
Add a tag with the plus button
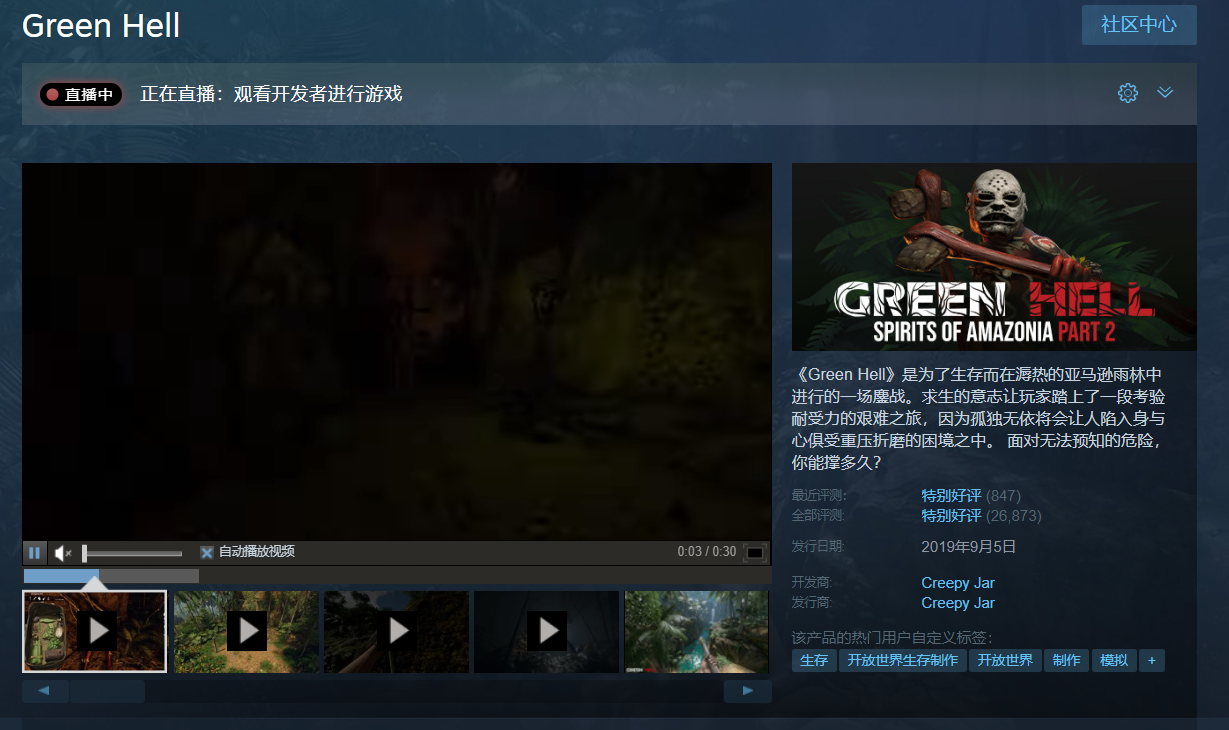click(x=1152, y=660)
